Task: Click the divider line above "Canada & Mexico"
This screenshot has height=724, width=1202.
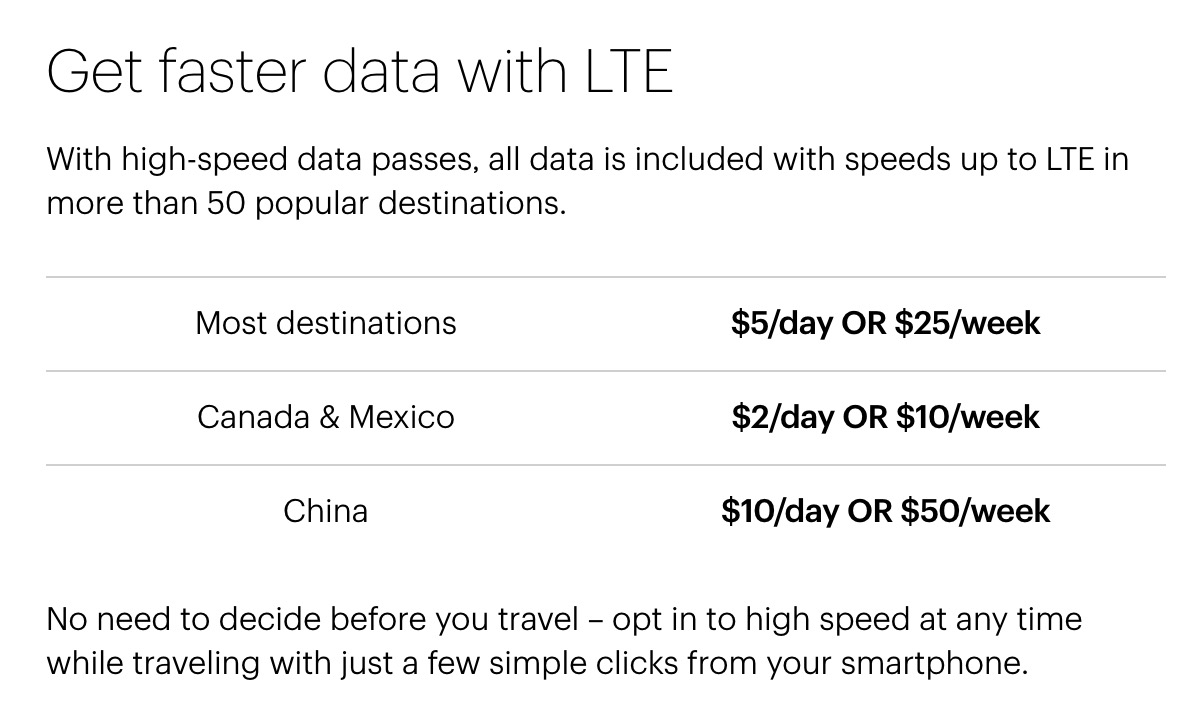Action: (605, 371)
